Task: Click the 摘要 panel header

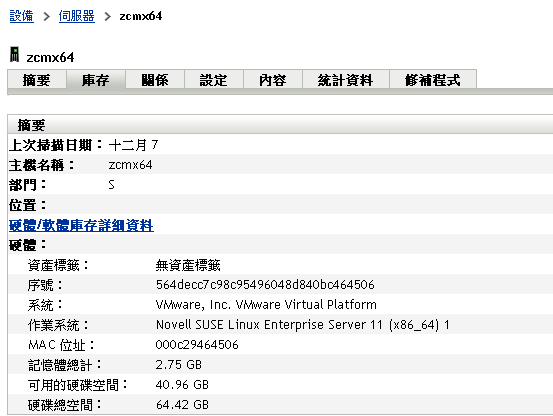Action: pyautogui.click(x=280, y=125)
